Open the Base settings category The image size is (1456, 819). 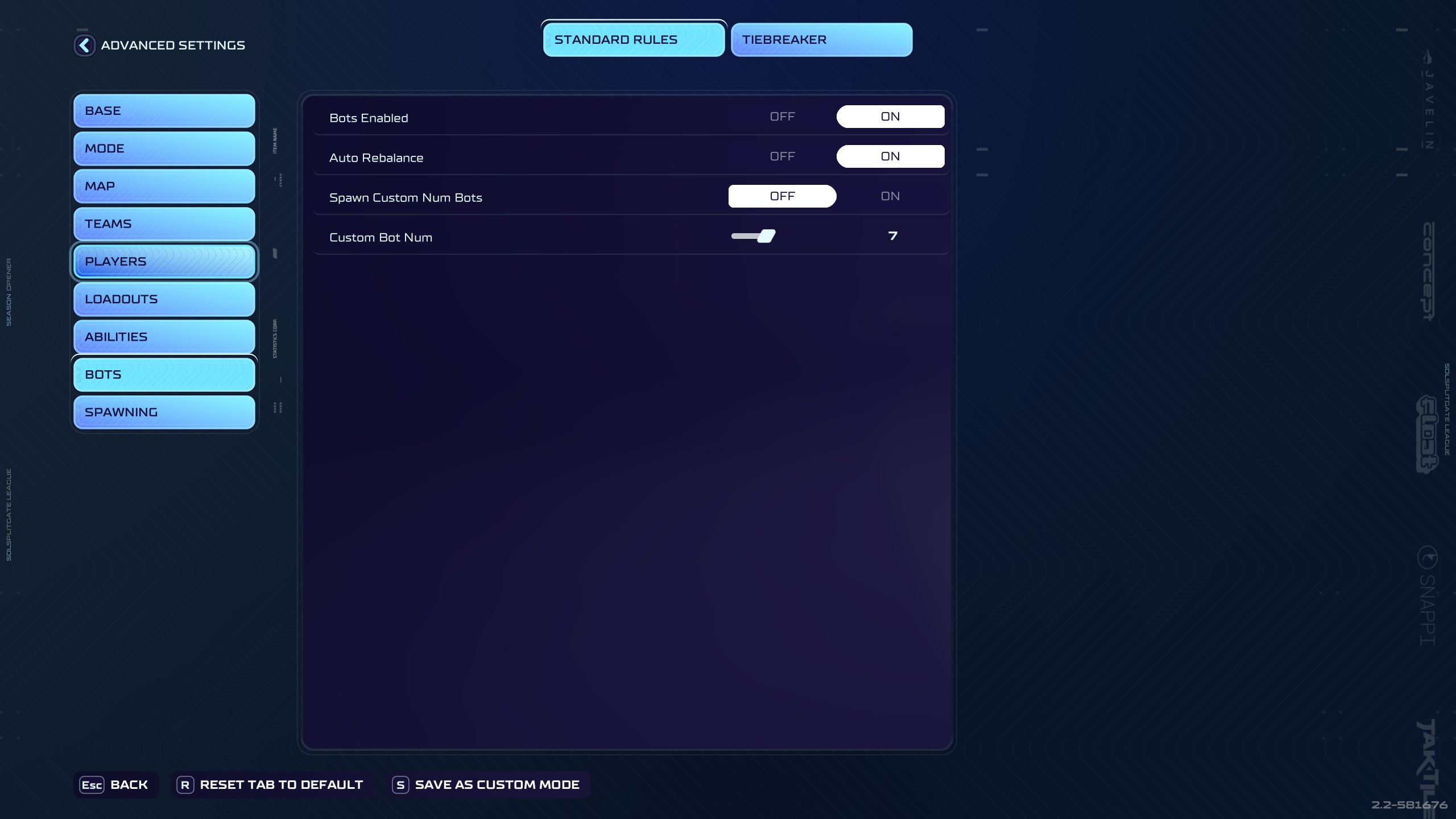click(x=164, y=111)
